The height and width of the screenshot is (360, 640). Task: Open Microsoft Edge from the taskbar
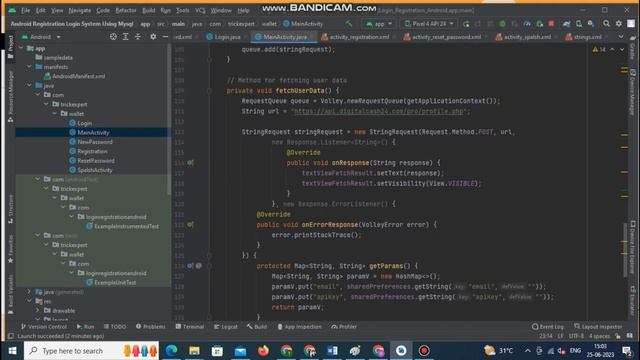[x=171, y=351]
